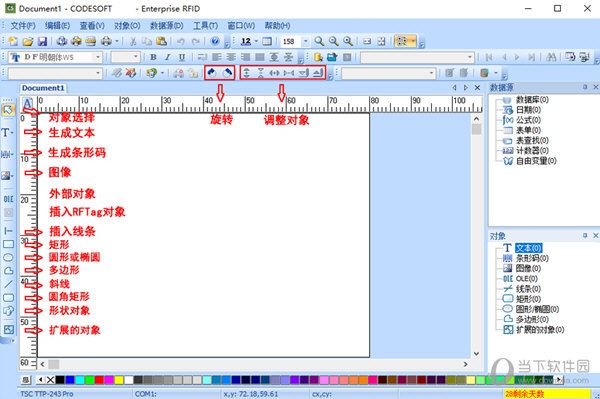Select the rectangle tool in left toolbar
Viewport: 600px width, 399px height.
point(8,244)
